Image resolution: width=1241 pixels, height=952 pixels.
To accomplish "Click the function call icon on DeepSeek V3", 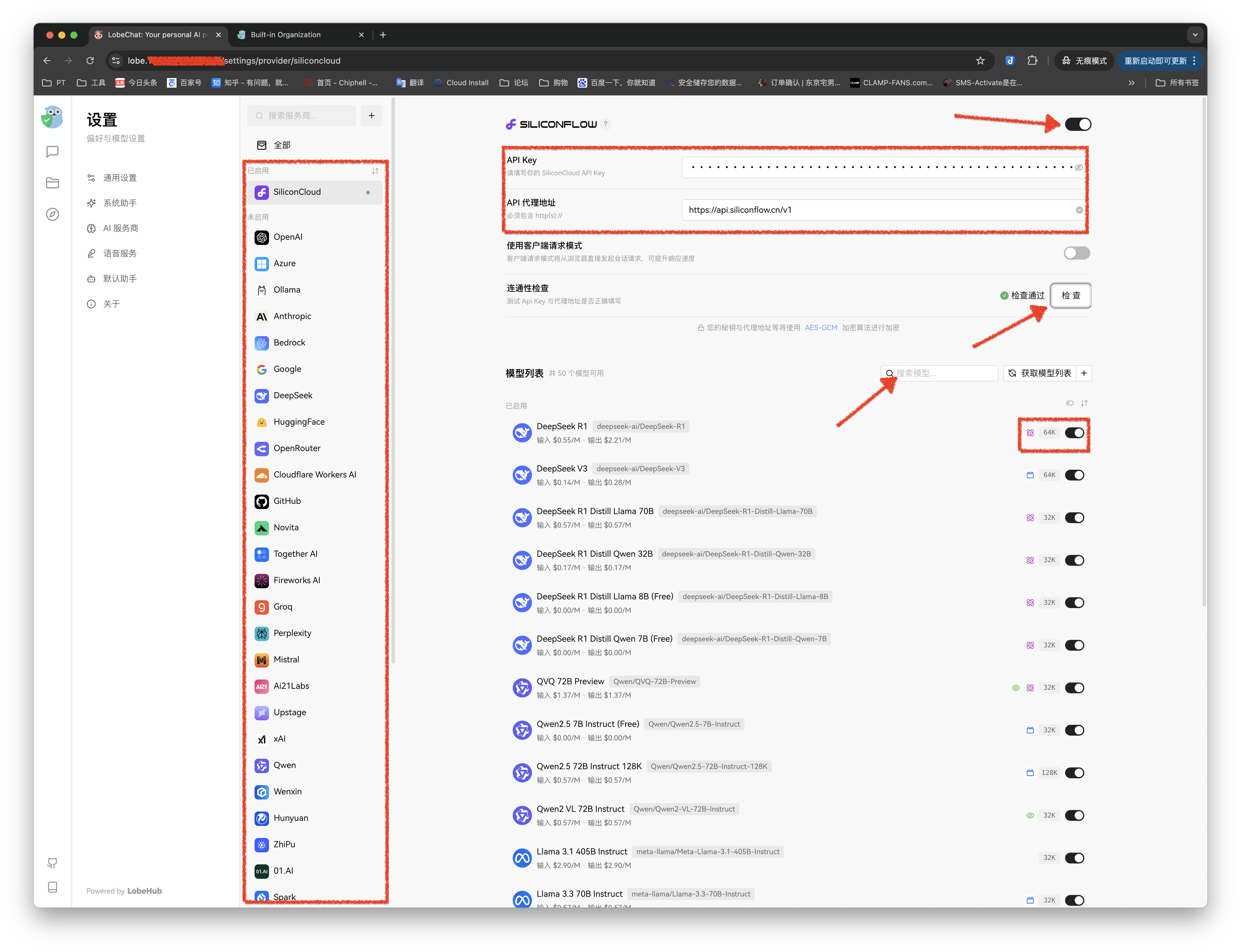I will point(1030,475).
